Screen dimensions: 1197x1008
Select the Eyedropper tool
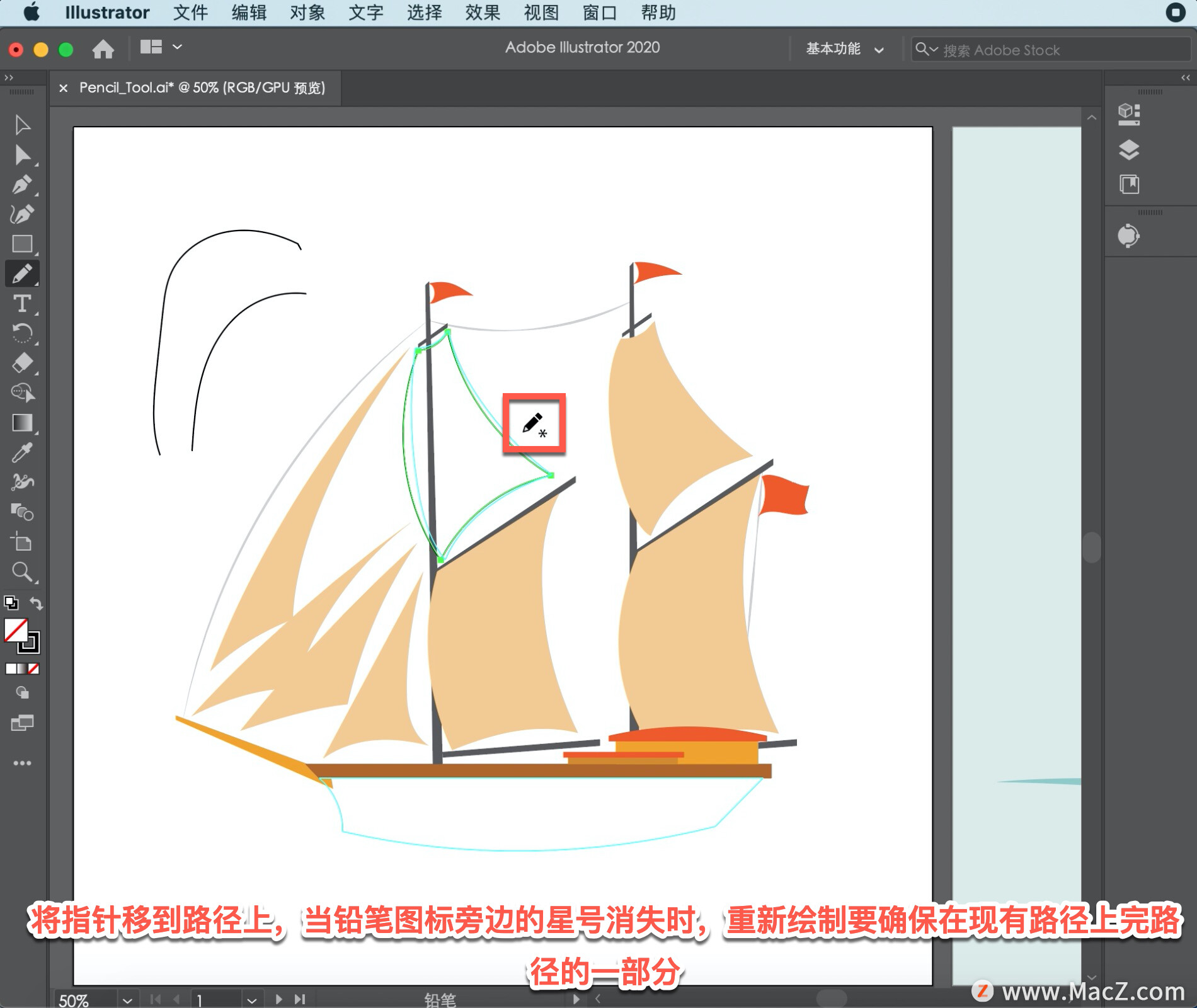pos(22,452)
